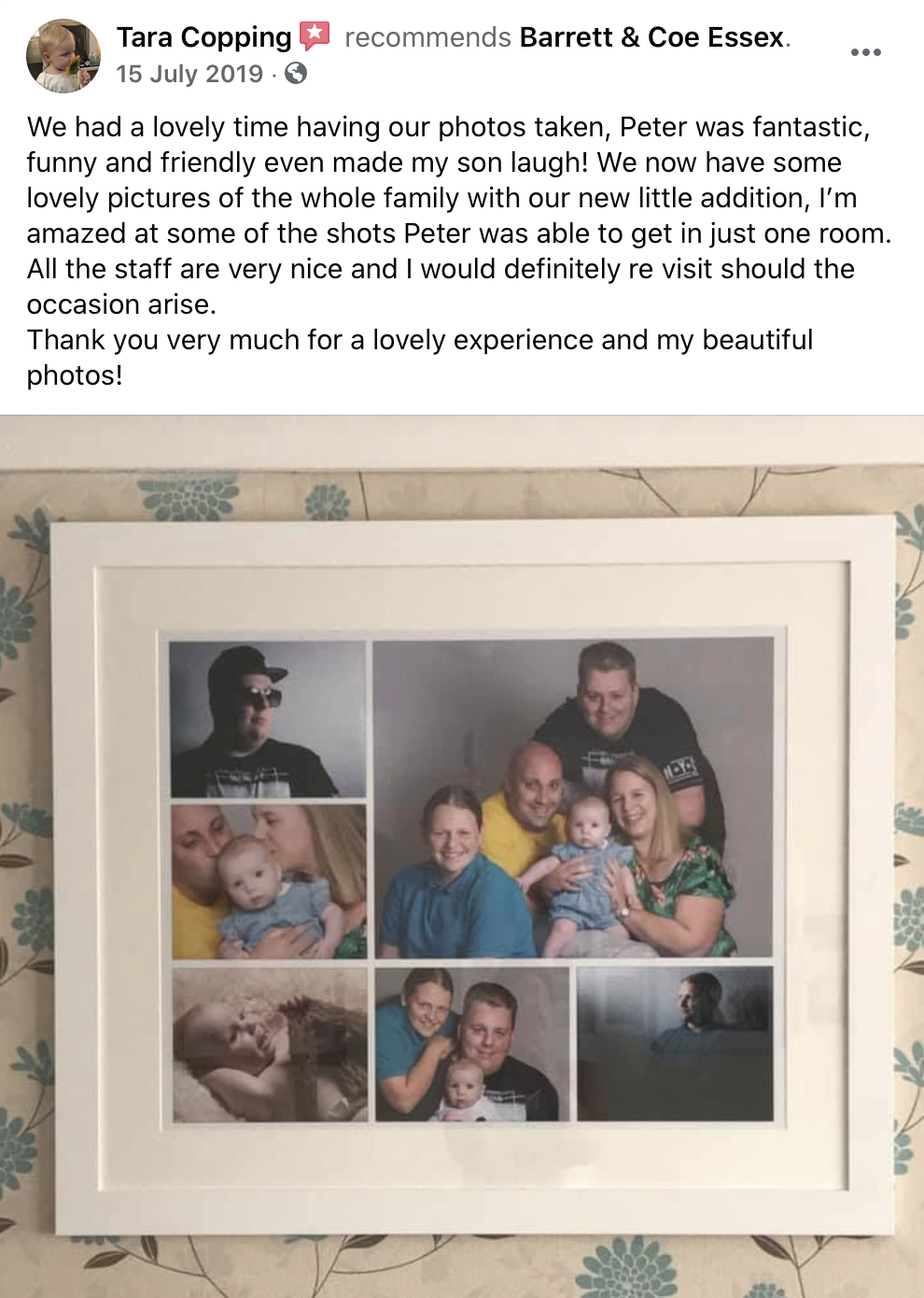Screen dimensions: 924x1298
Task: Click the sepia sleeping baby photo
Action: [x=270, y=1044]
